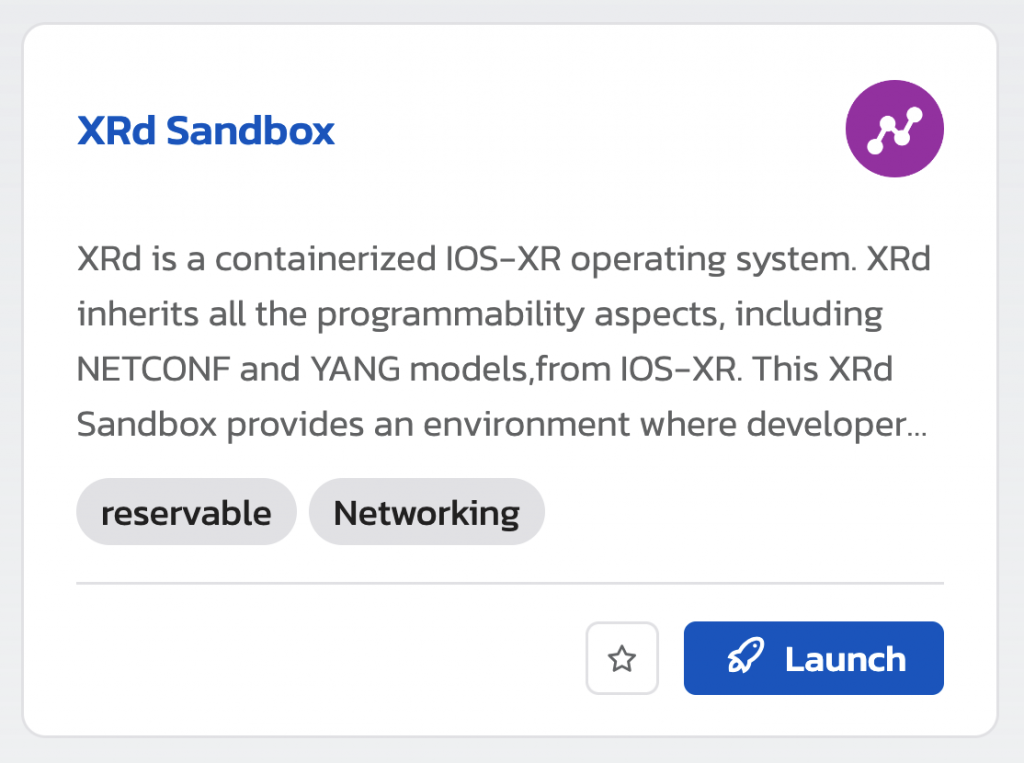This screenshot has width=1024, height=763.
Task: Favorite the XRd Sandbox with the star
Action: click(622, 658)
